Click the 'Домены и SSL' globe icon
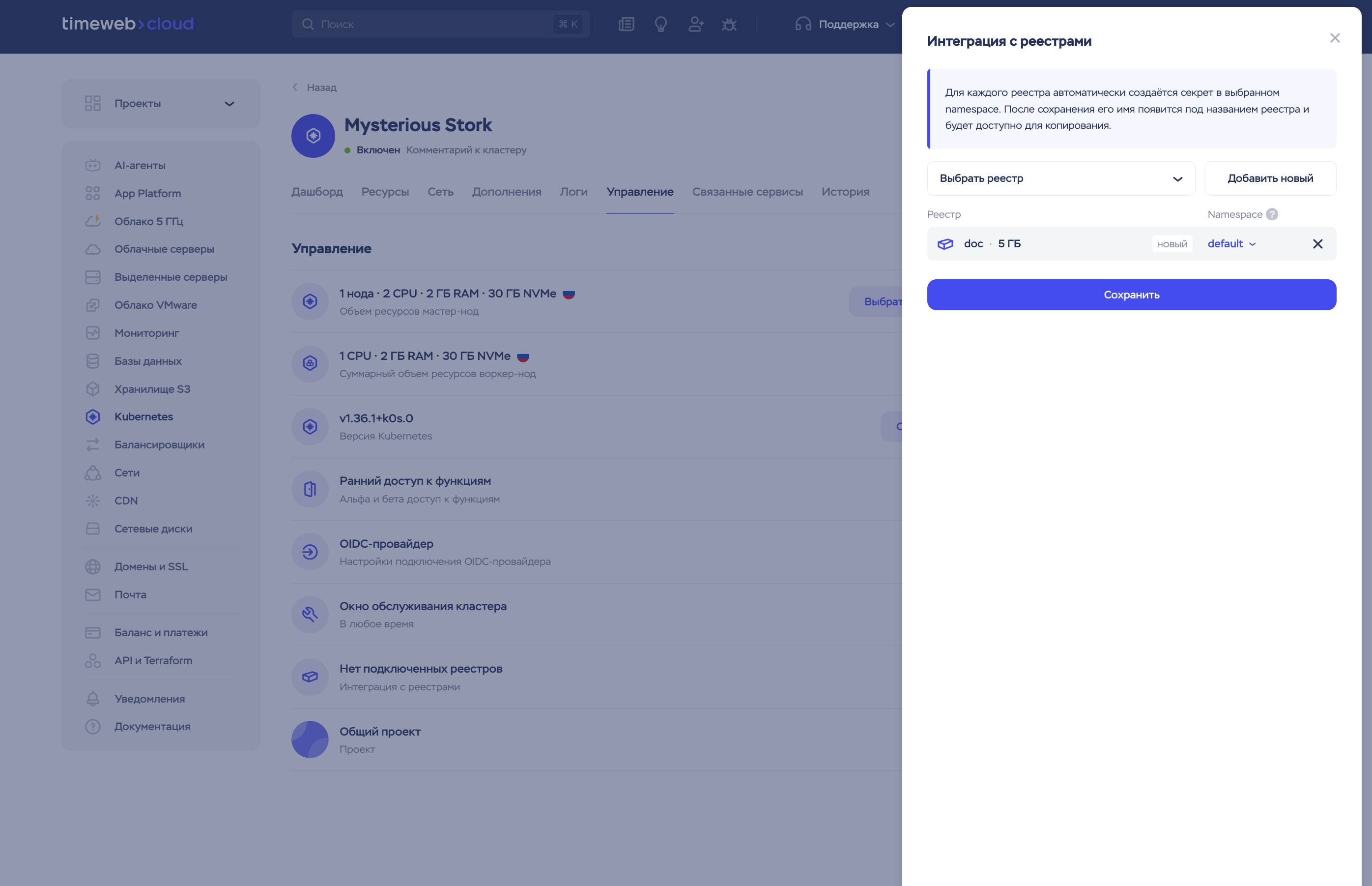 click(92, 567)
